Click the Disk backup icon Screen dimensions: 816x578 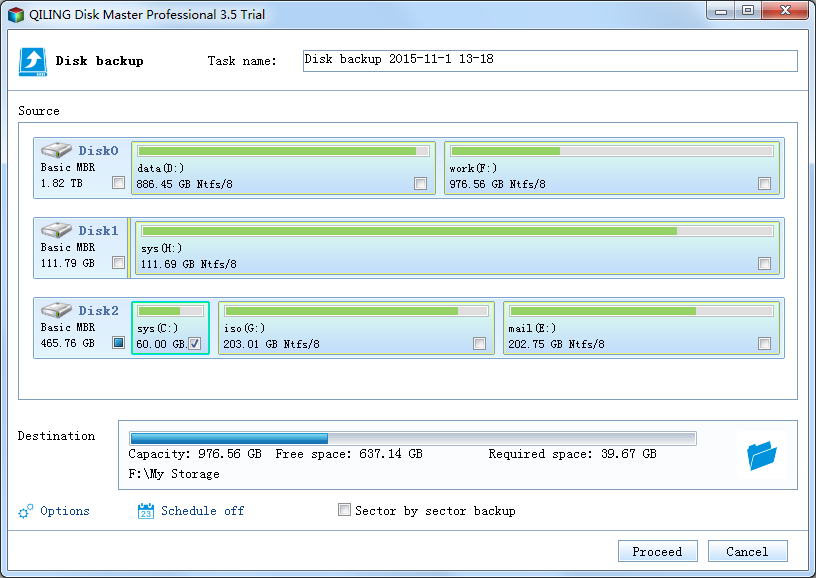[33, 61]
